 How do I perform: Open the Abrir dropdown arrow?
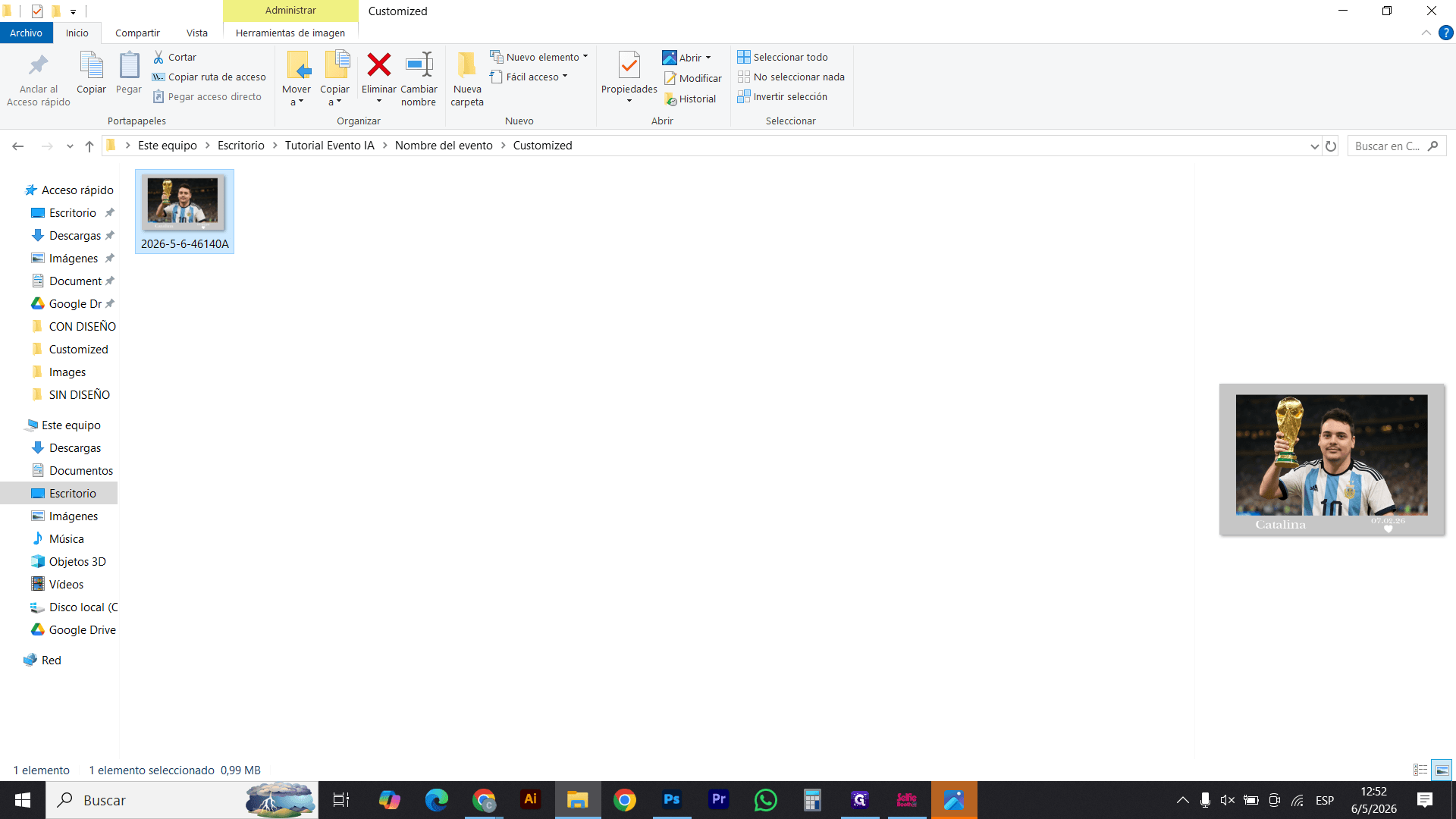click(x=708, y=58)
